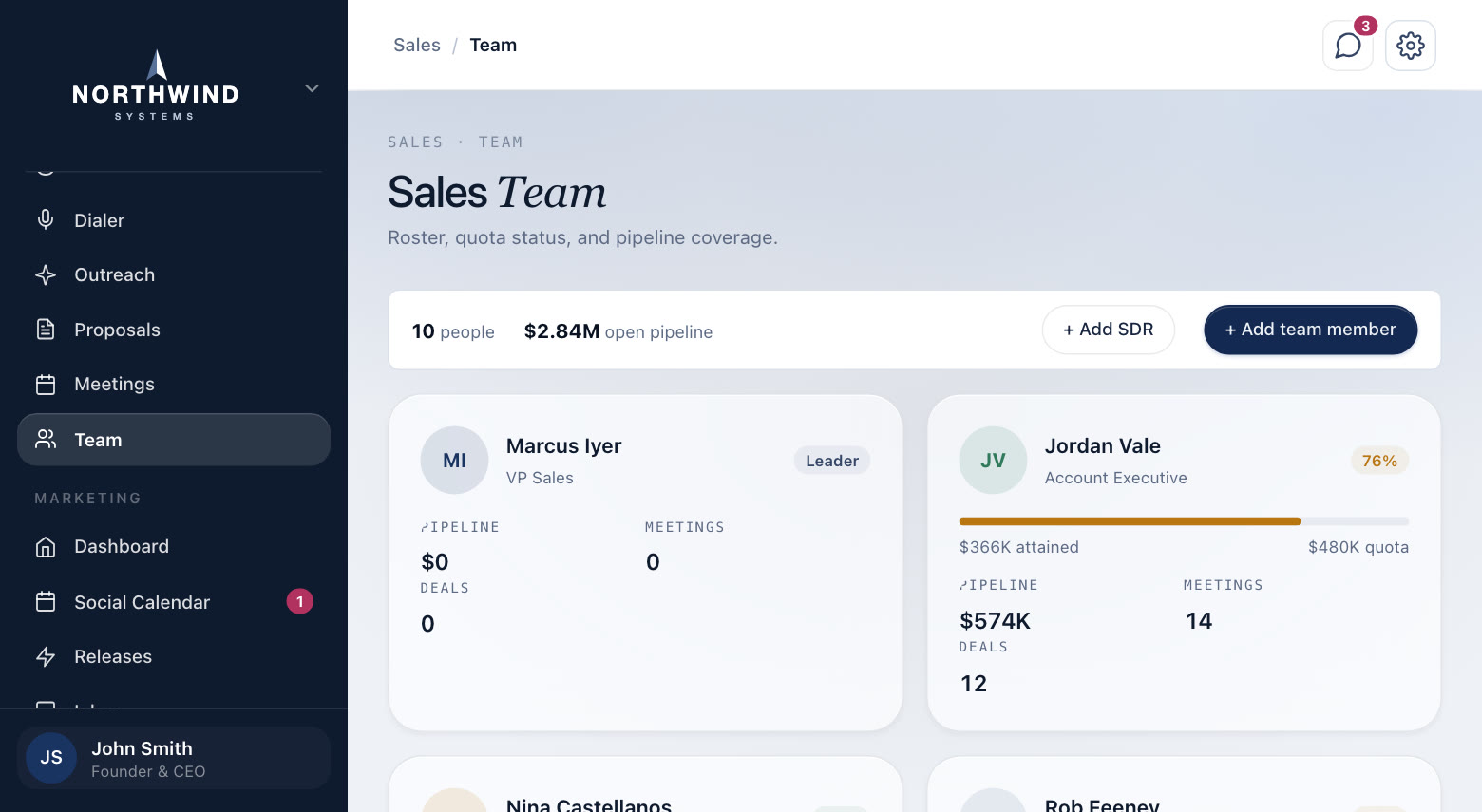Click John Smith's JS avatar

coord(51,758)
